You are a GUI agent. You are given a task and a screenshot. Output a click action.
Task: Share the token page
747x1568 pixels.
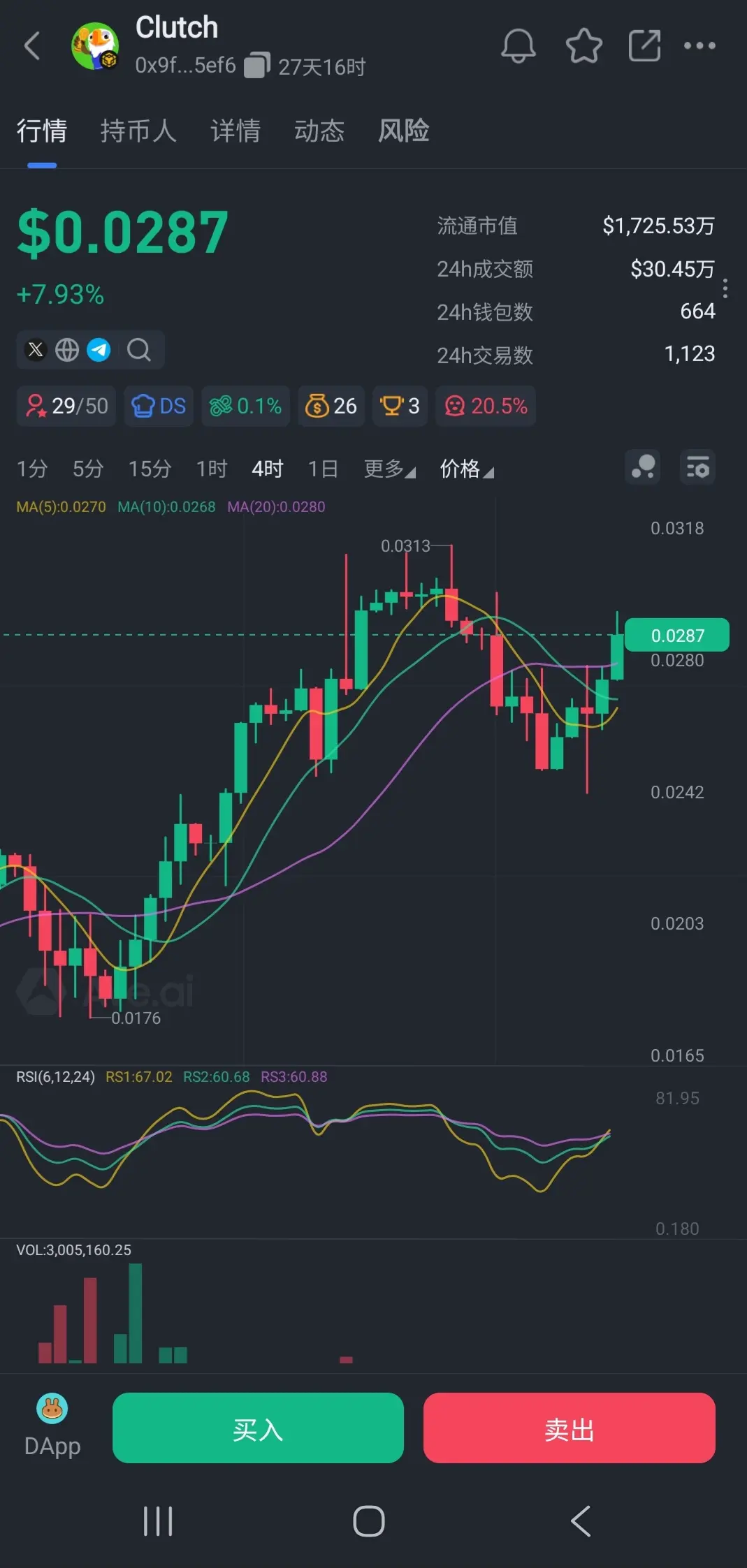click(x=644, y=46)
